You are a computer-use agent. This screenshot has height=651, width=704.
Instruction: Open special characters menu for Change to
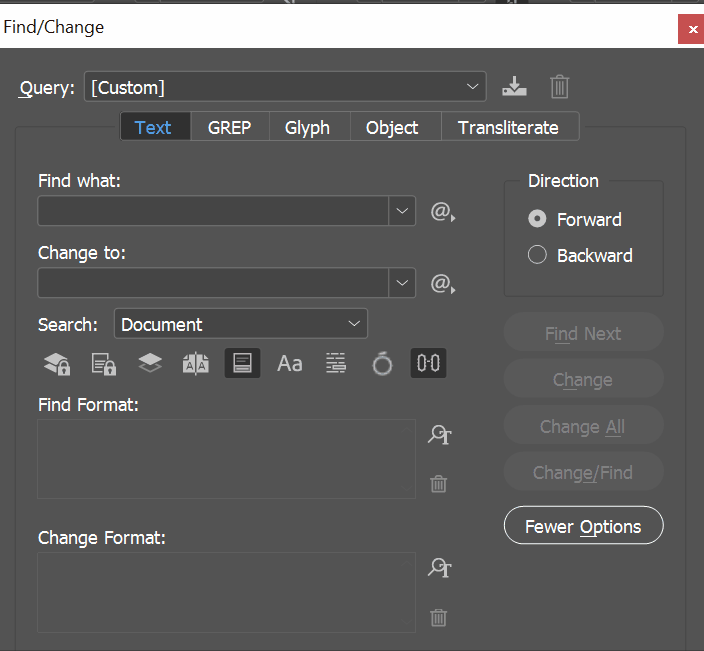point(442,284)
